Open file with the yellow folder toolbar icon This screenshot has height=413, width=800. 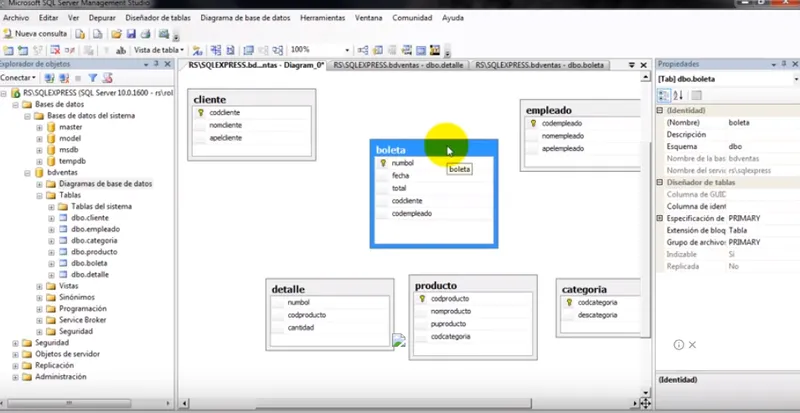pos(117,34)
